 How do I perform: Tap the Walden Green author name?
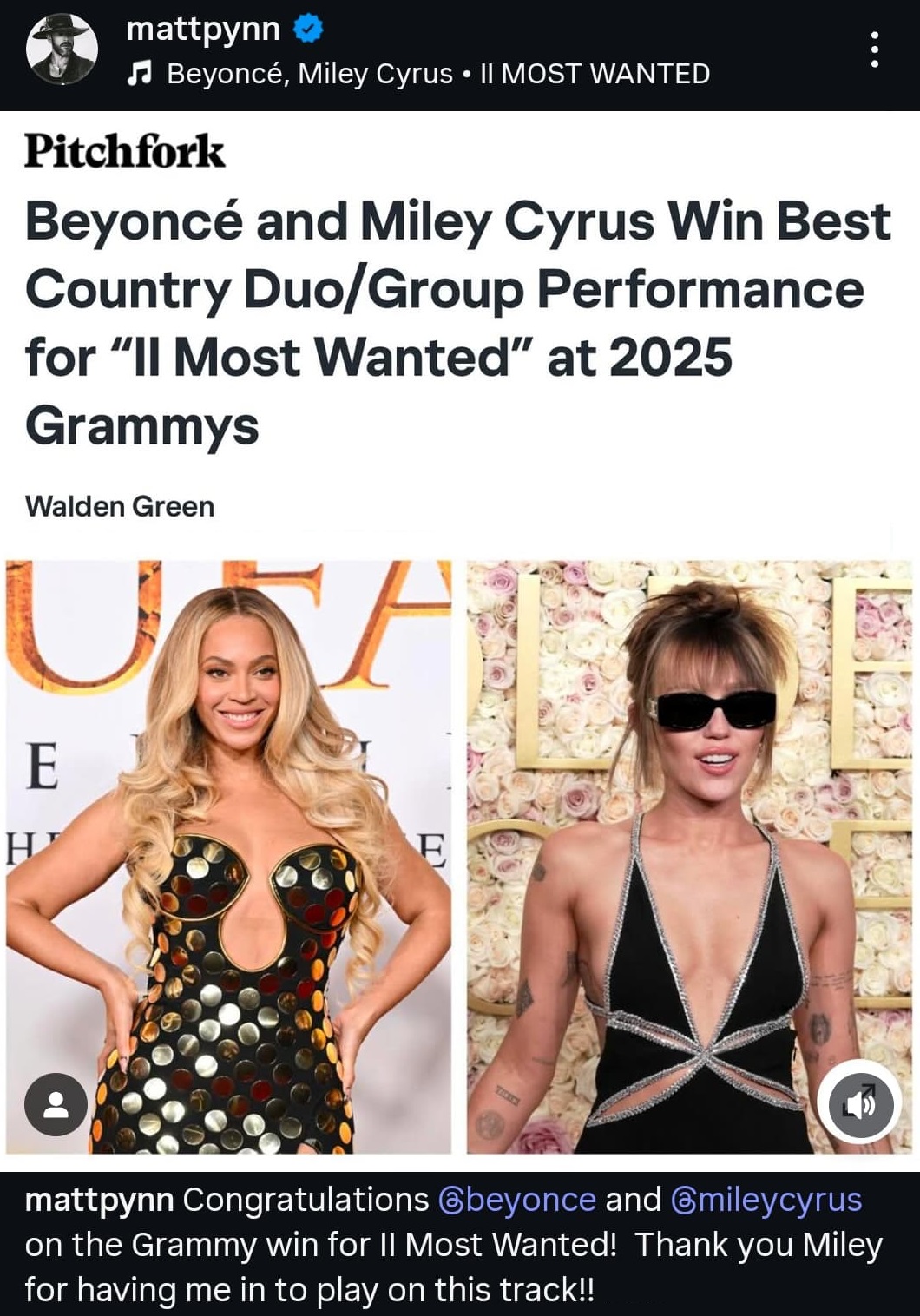click(120, 506)
